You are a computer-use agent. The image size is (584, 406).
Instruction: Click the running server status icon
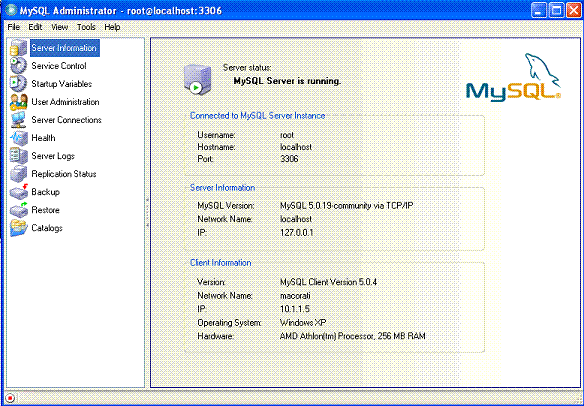click(198, 79)
